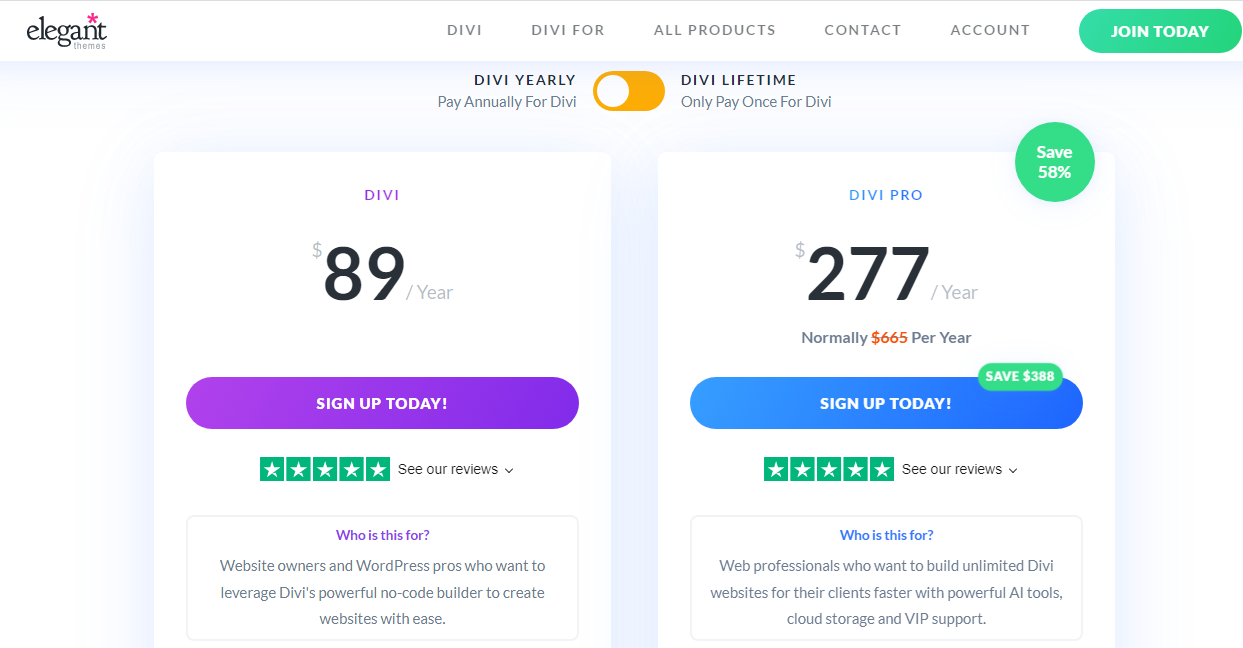Open the DIVI FOR menu
Viewport: 1243px width, 648px height.
click(567, 30)
